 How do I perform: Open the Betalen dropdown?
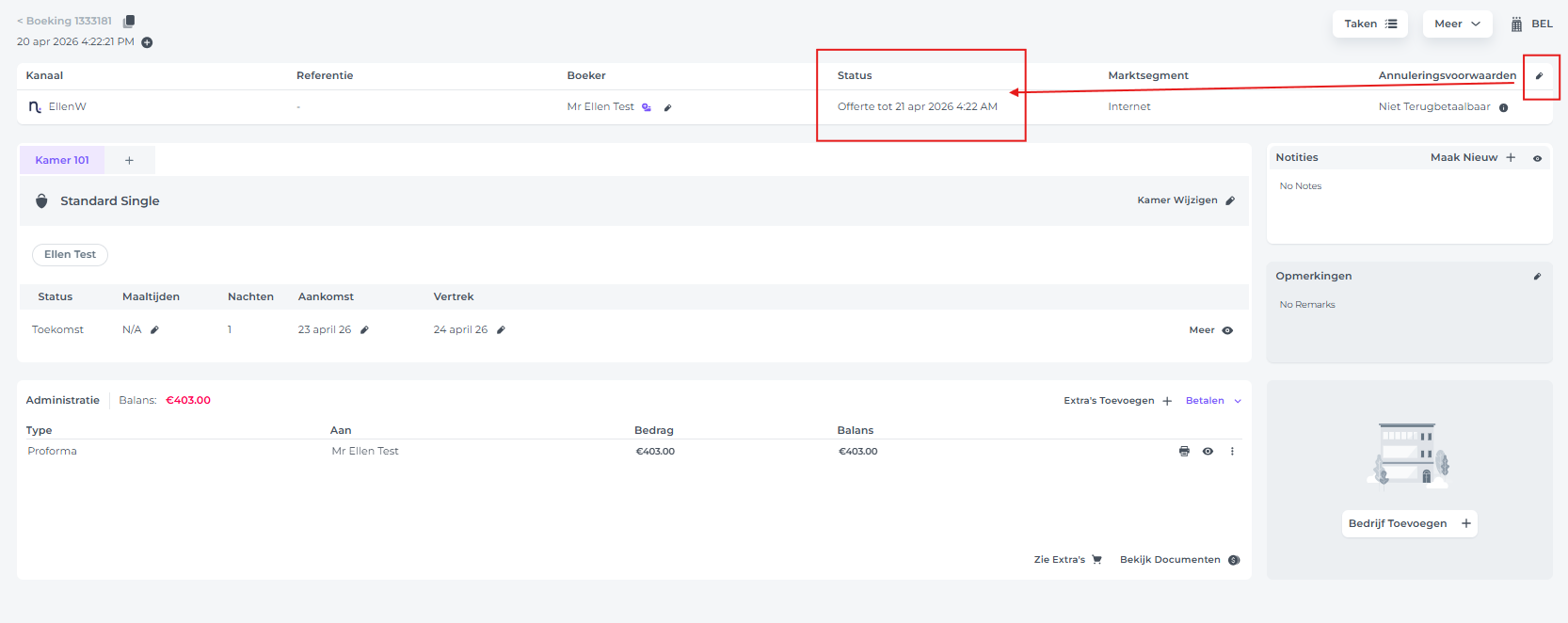(1213, 401)
